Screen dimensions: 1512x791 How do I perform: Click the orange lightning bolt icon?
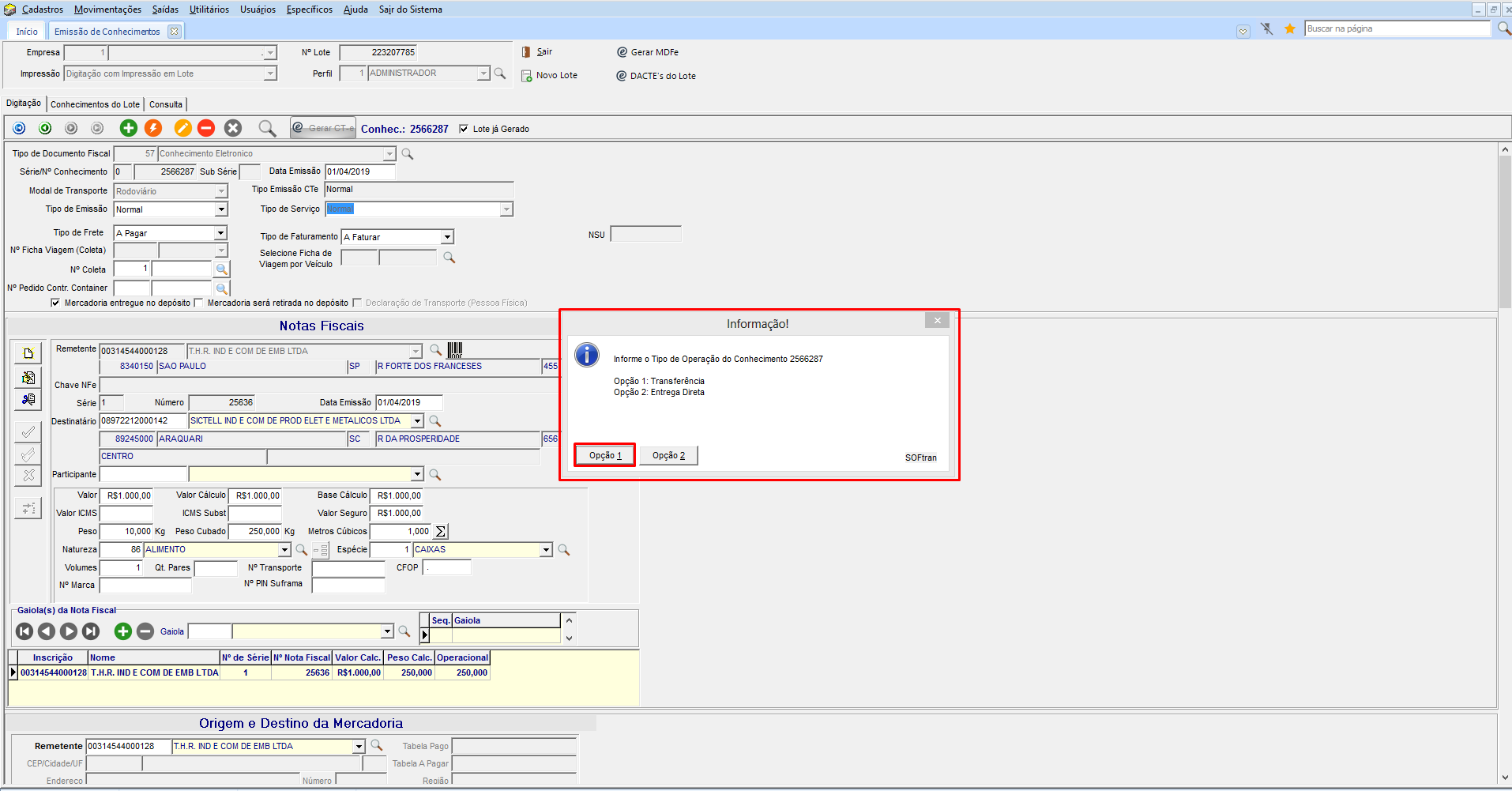point(153,128)
